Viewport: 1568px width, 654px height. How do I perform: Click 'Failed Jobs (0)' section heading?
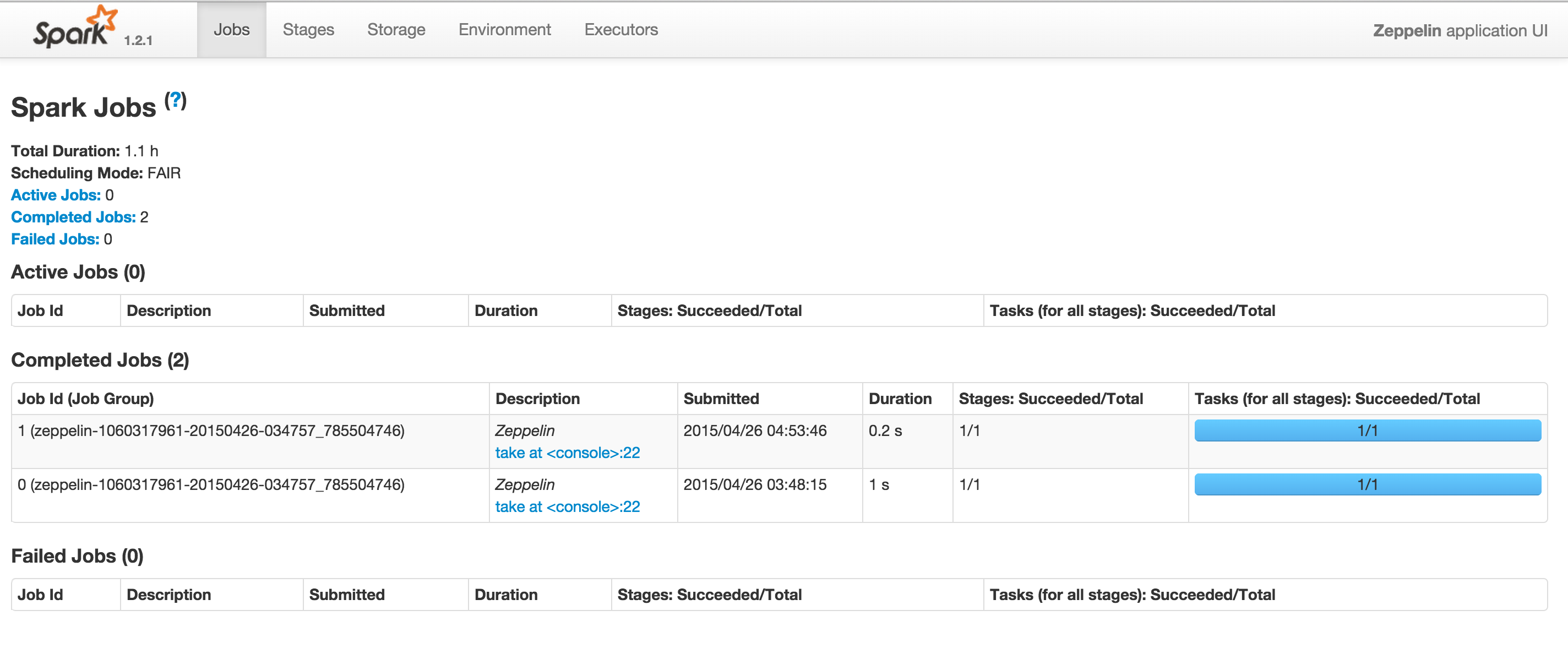click(77, 556)
